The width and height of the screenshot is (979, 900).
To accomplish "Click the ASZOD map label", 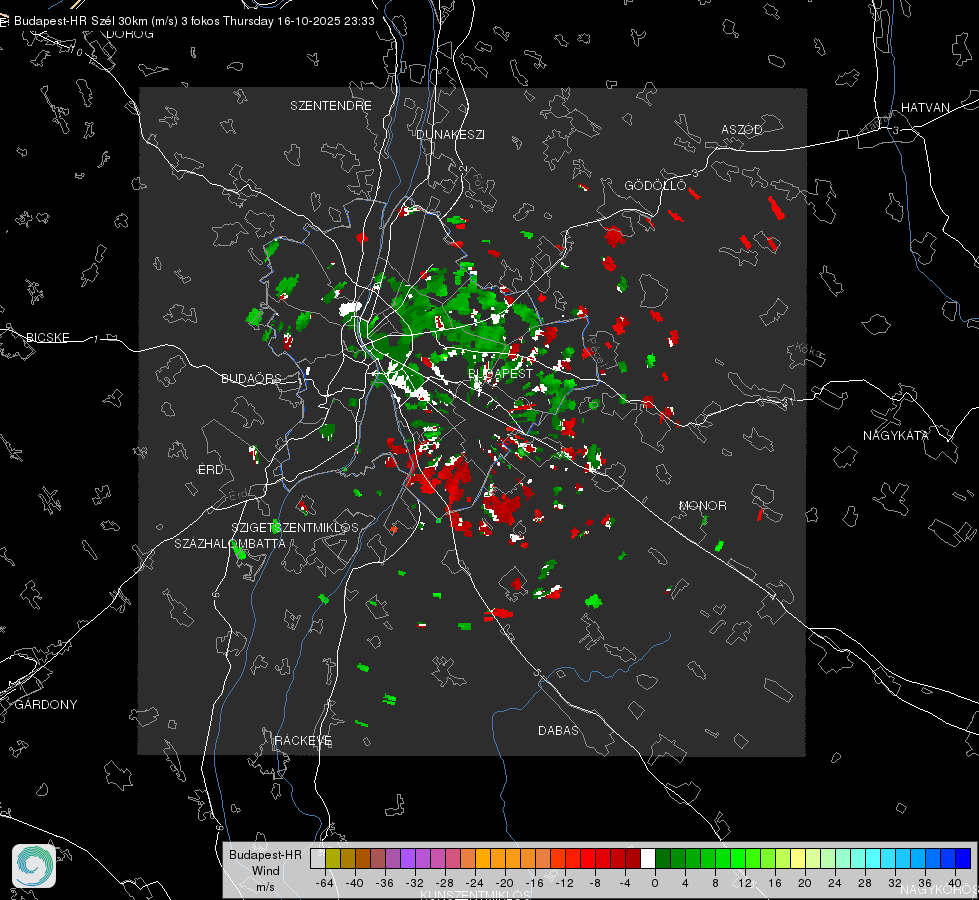I will point(742,129).
